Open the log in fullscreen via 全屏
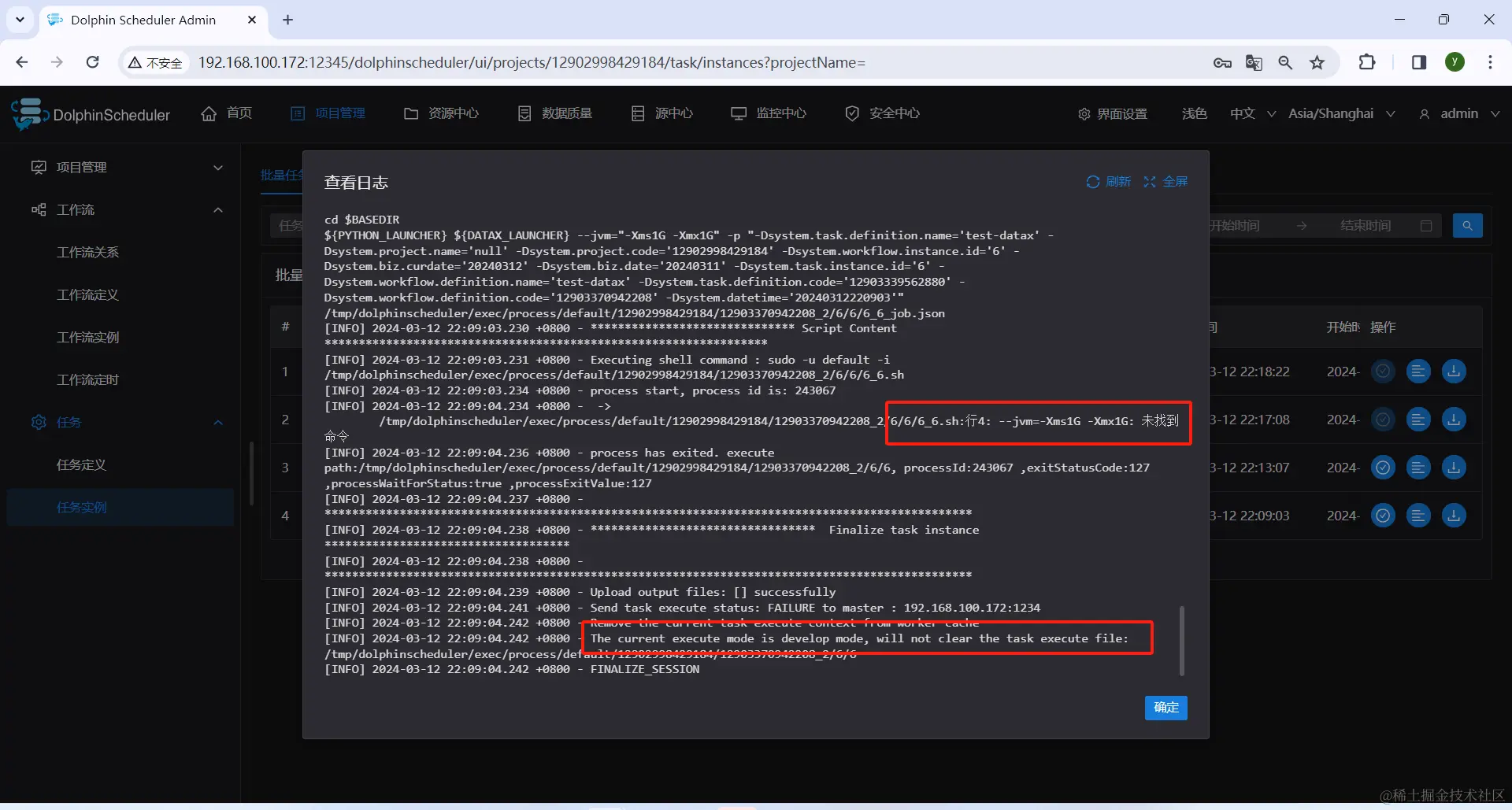 [1165, 182]
